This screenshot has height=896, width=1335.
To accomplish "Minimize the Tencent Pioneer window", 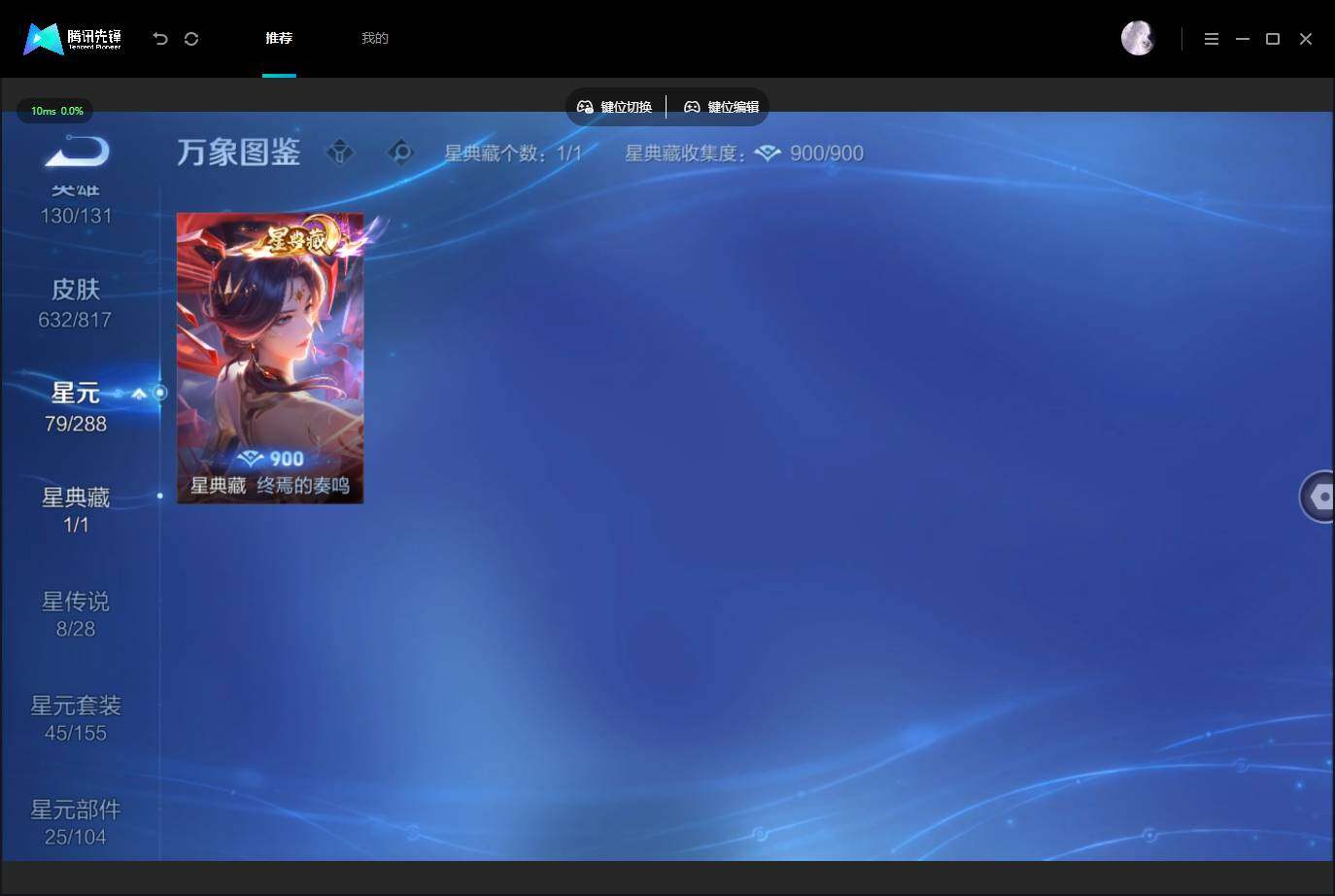I will click(x=1242, y=39).
